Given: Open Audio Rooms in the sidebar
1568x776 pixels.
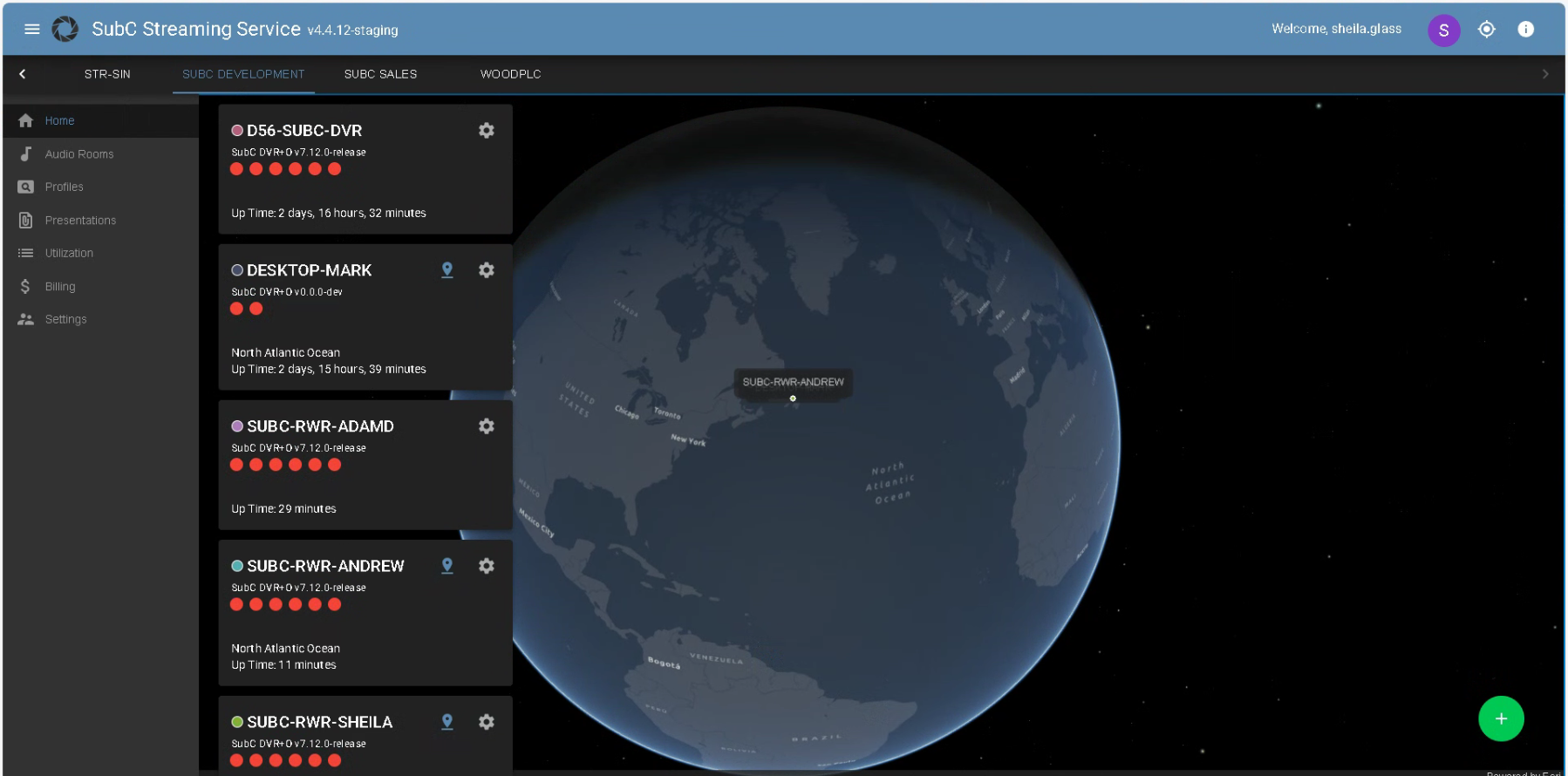Looking at the screenshot, I should point(79,154).
